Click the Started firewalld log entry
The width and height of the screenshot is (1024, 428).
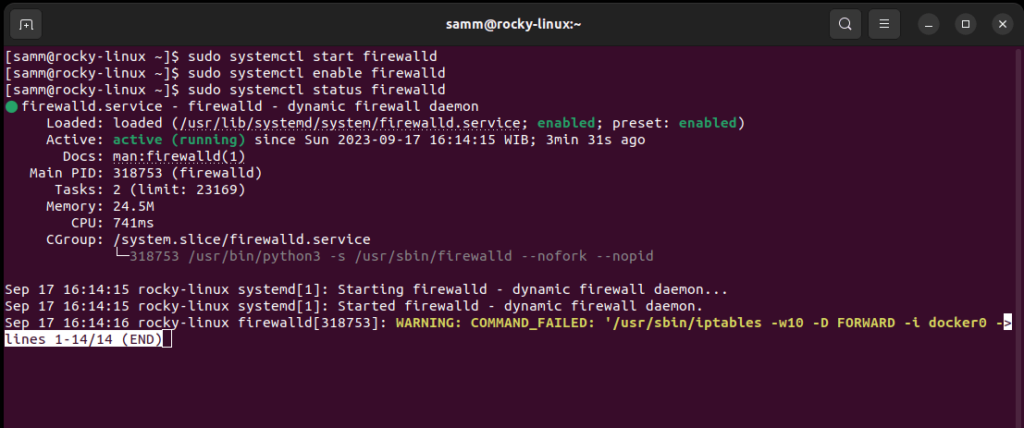(520, 306)
